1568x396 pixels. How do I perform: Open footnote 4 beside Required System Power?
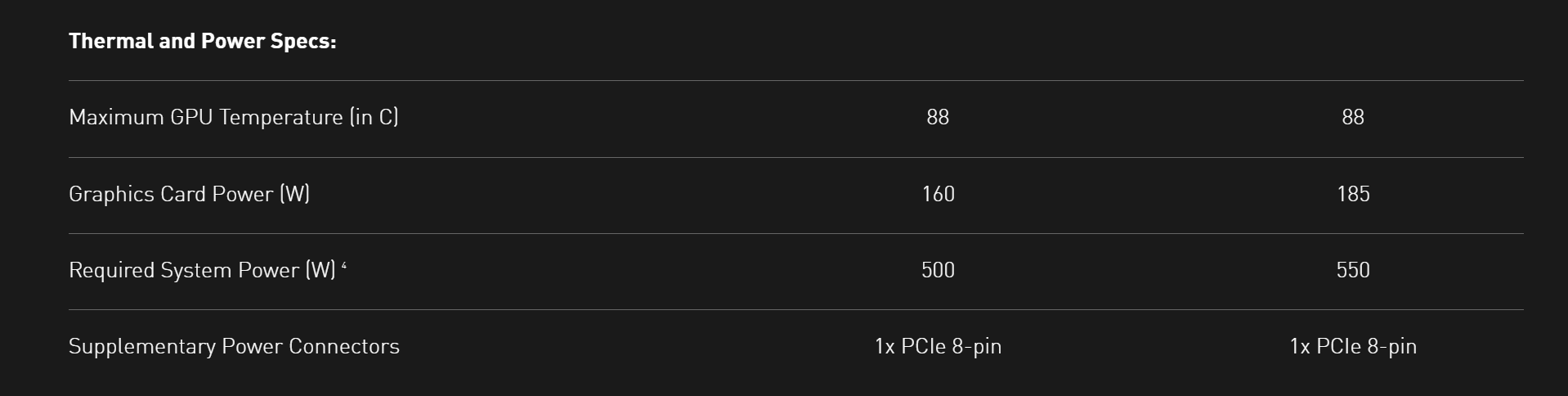click(x=344, y=266)
